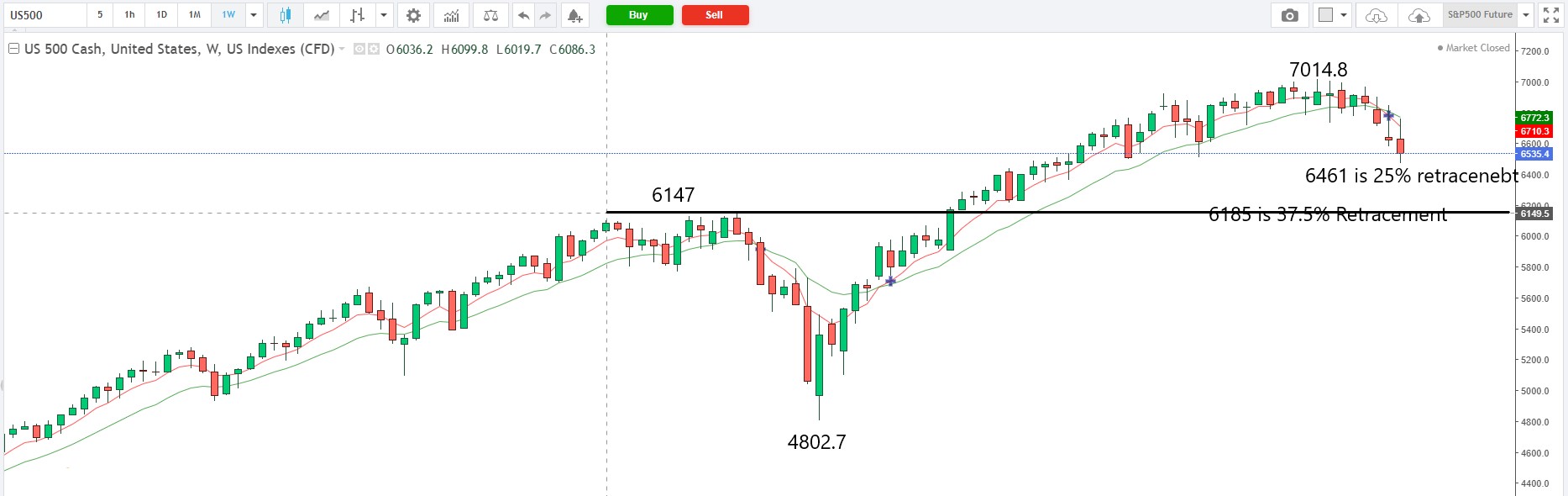1568x496 pixels.
Task: Select the 1h timeframe
Action: tap(129, 15)
